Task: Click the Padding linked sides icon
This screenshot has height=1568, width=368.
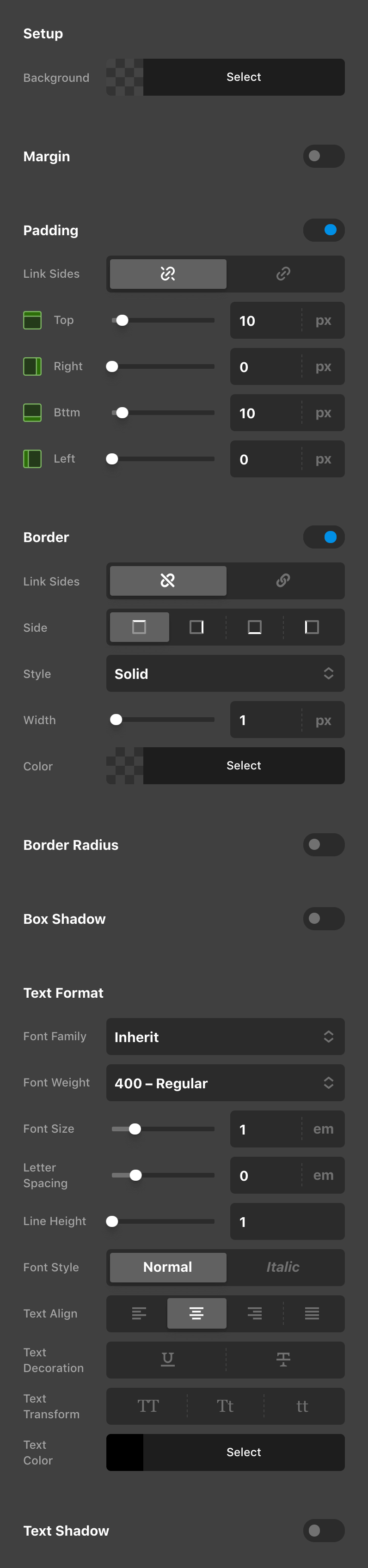Action: tap(283, 274)
